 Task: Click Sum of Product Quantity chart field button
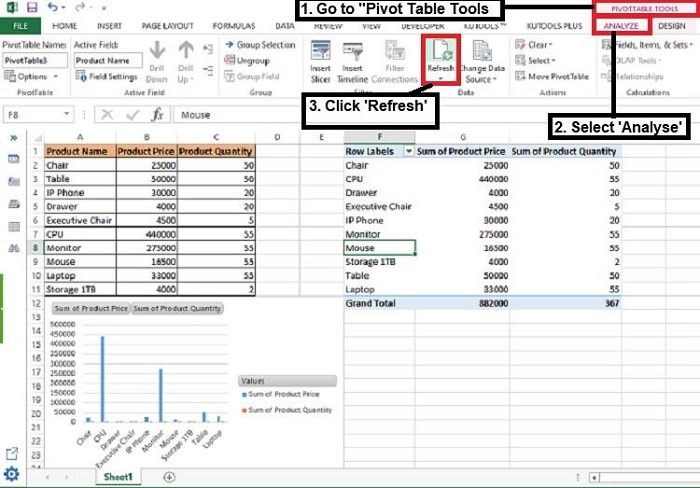(177, 308)
